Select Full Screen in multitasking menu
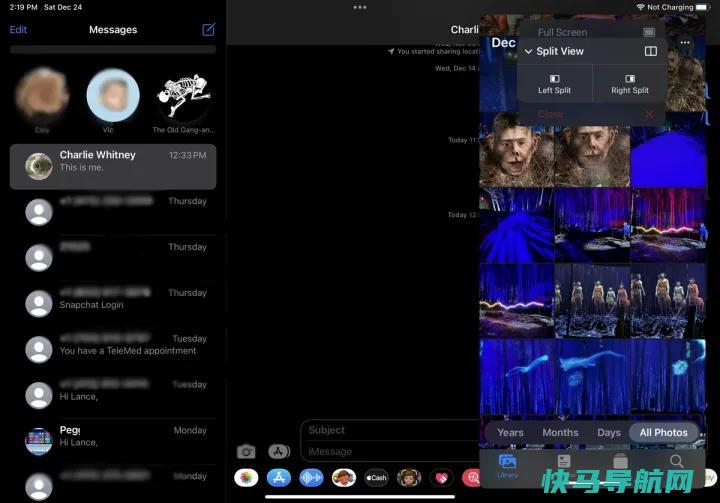The height and width of the screenshot is (503, 720). 591,32
